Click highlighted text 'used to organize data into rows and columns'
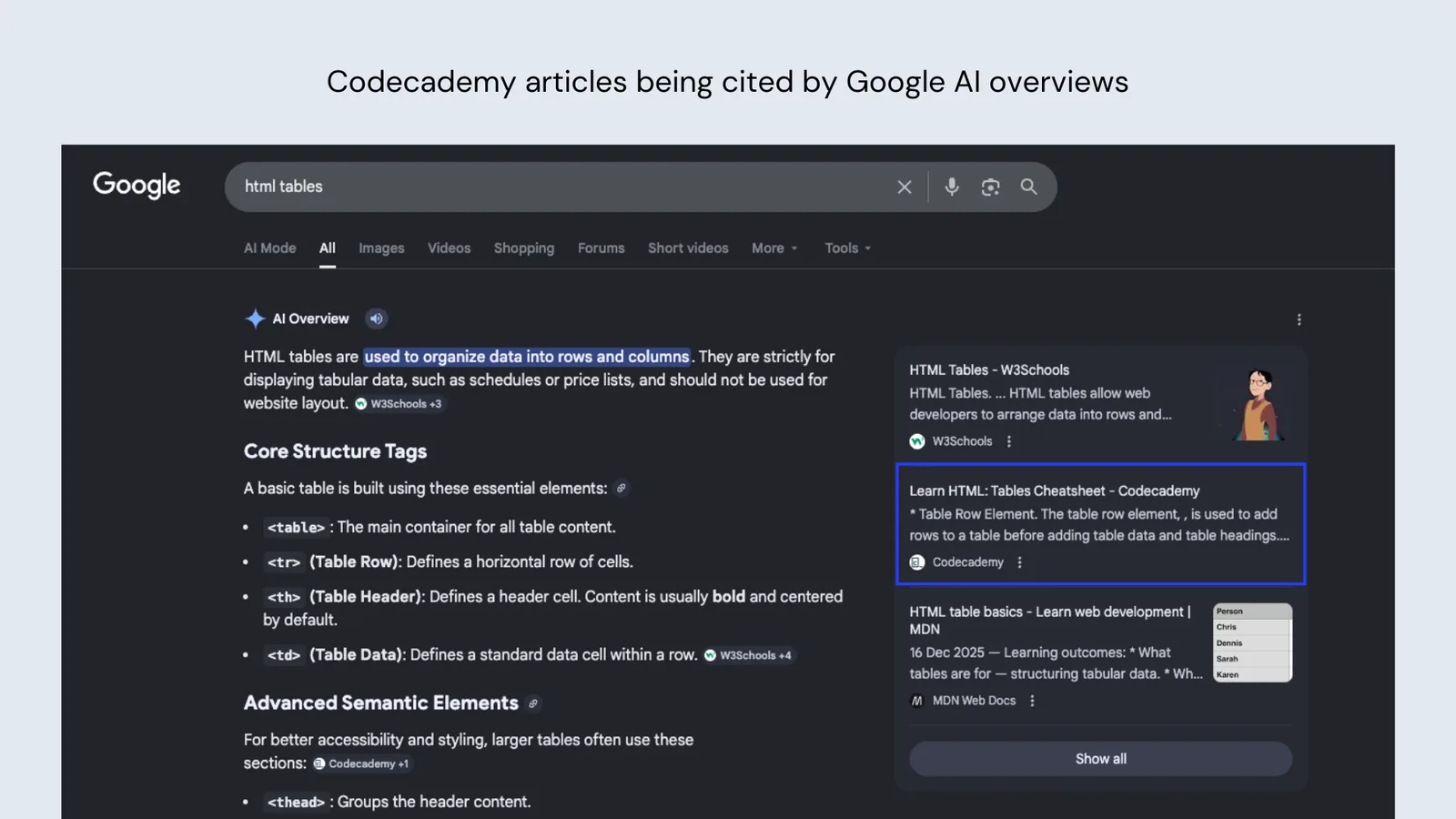 (x=527, y=357)
